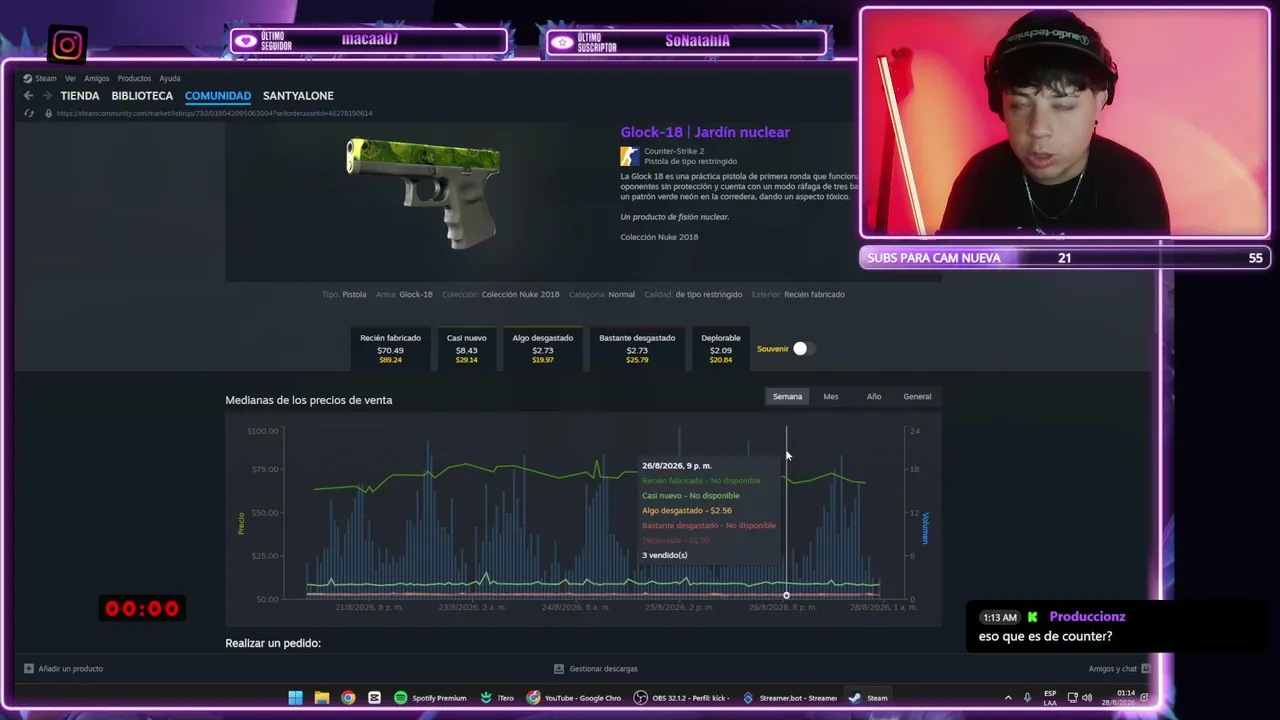Click the downloads icon in Steam footer
This screenshot has height=720, width=1280.
(x=559, y=669)
